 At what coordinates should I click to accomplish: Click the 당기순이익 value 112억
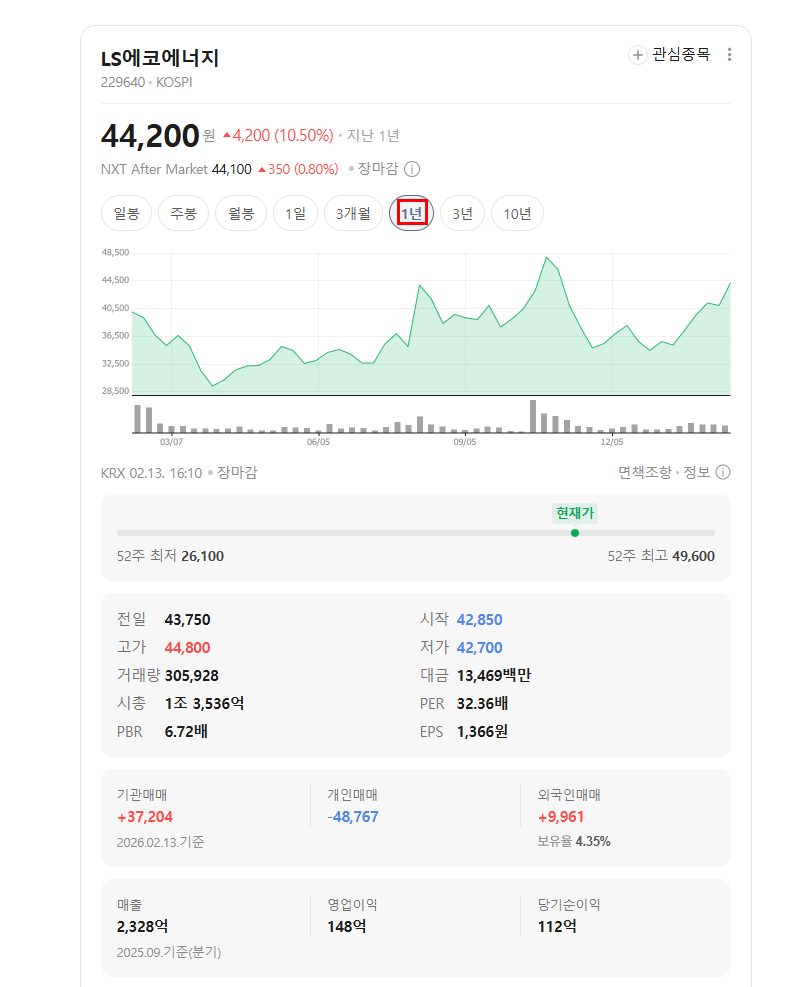[557, 927]
